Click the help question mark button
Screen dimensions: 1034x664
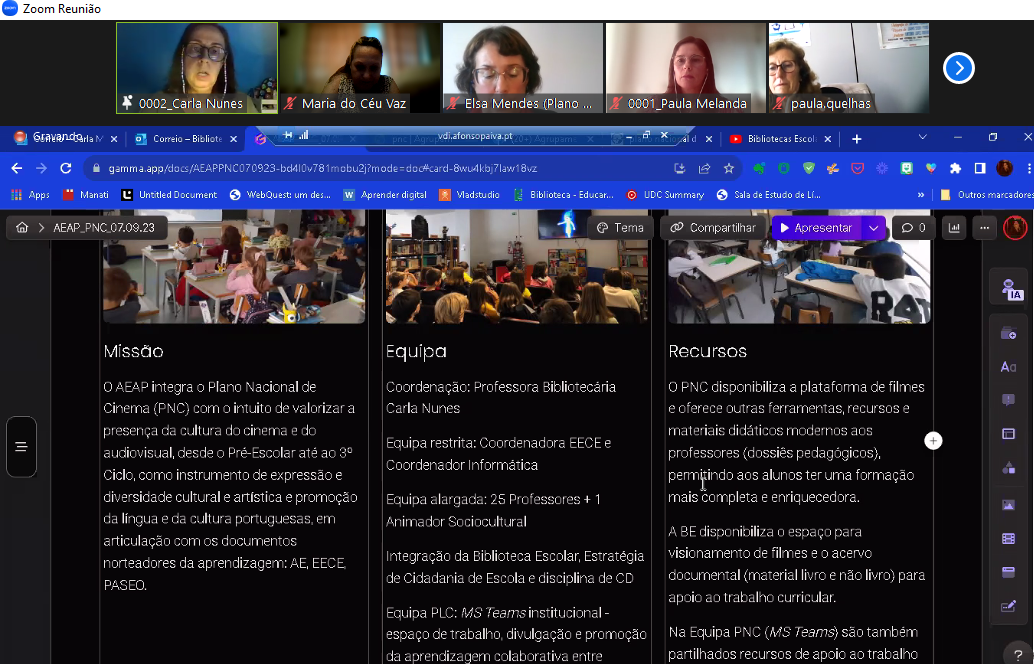coord(1018,654)
